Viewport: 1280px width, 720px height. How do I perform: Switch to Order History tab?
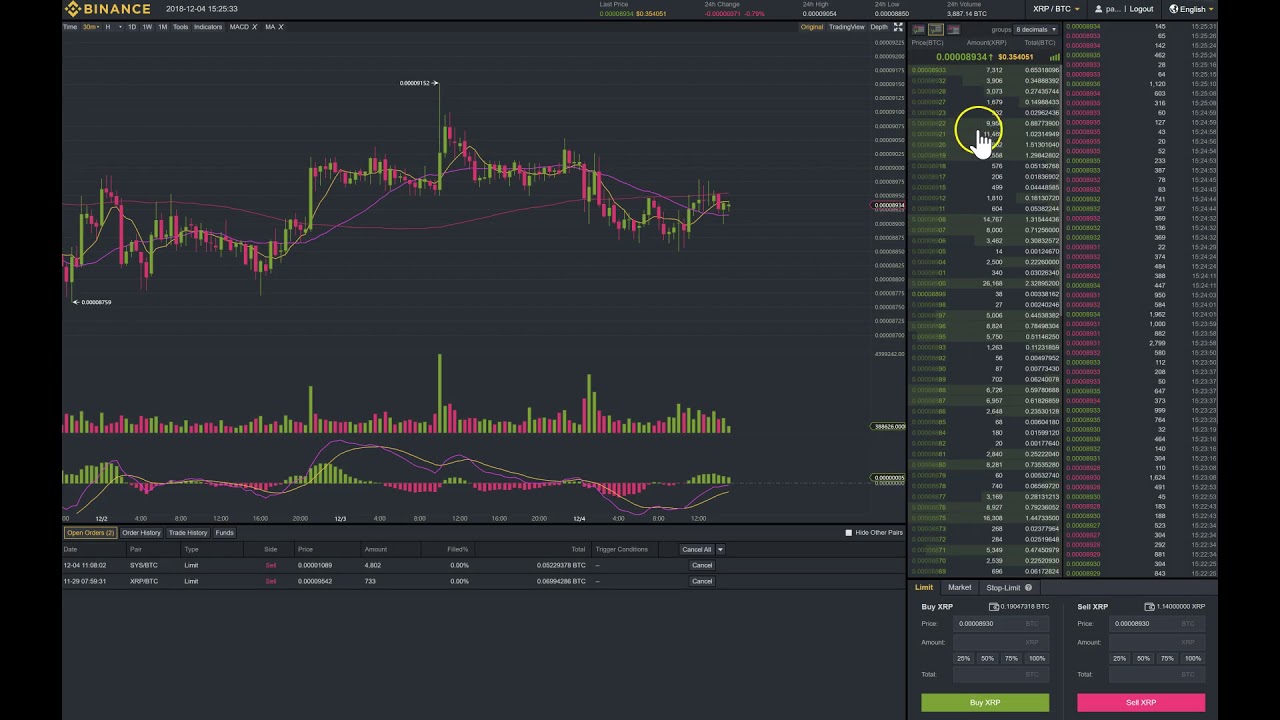[x=141, y=533]
